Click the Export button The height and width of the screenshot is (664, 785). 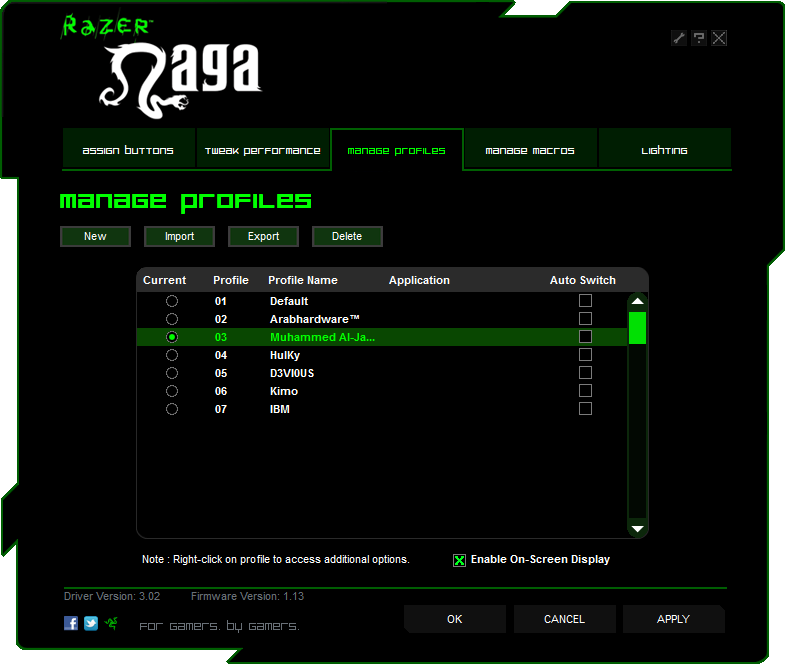click(263, 236)
